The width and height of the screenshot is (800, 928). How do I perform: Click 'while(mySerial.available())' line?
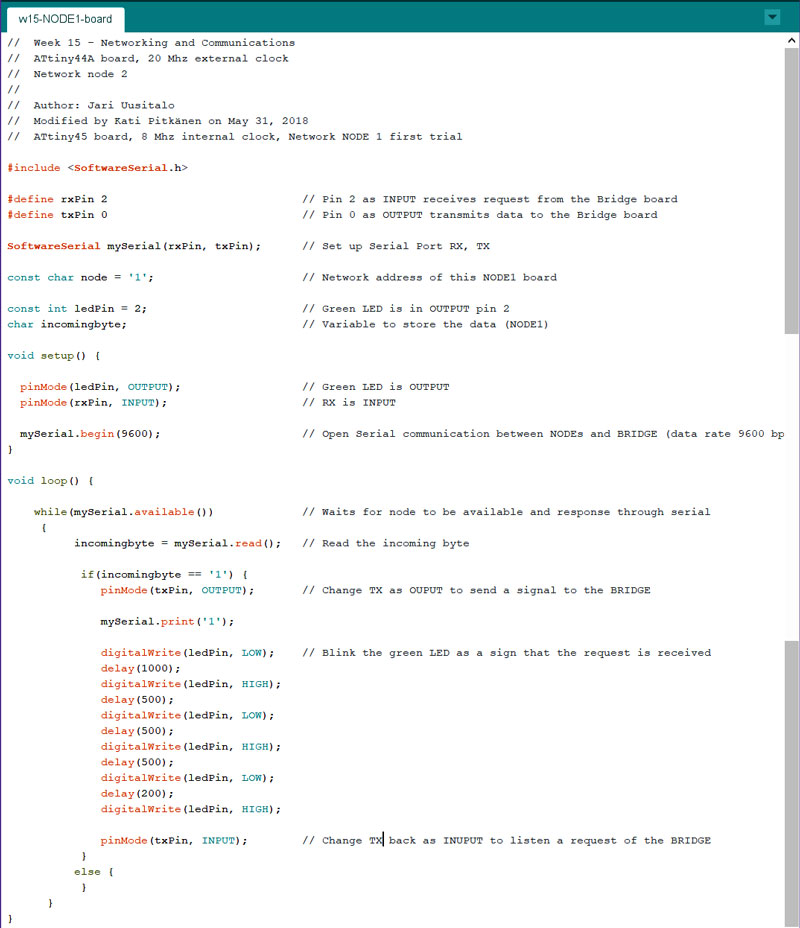point(123,512)
